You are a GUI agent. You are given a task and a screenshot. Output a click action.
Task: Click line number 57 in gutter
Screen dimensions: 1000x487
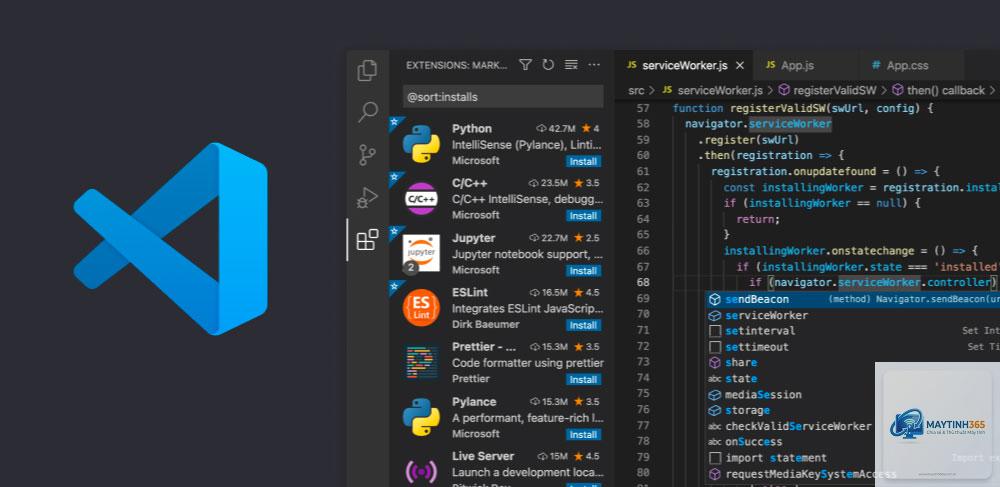[643, 108]
